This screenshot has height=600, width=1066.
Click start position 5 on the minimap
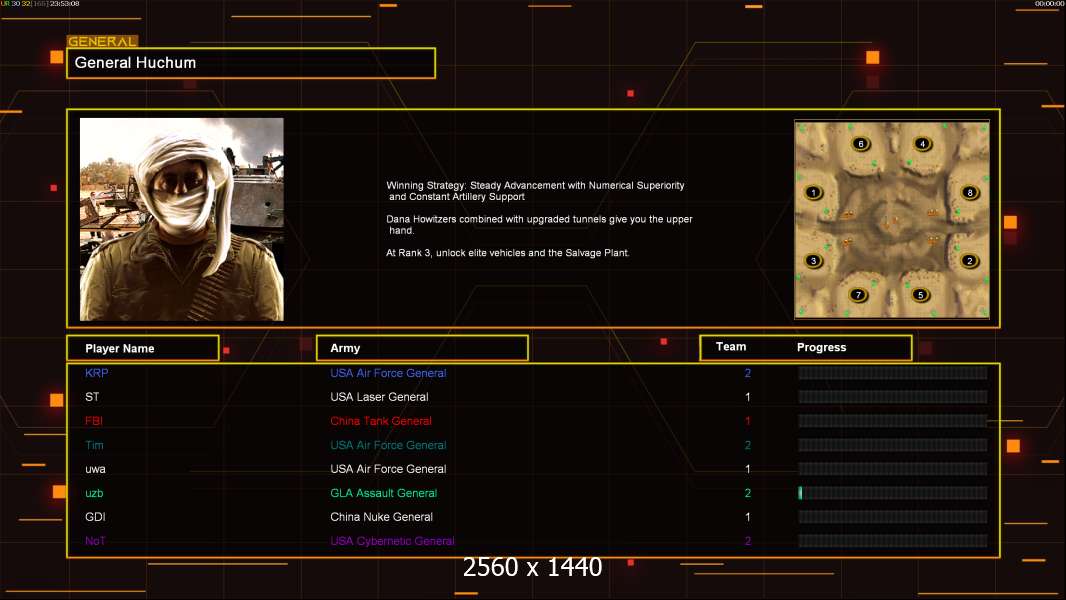point(920,294)
